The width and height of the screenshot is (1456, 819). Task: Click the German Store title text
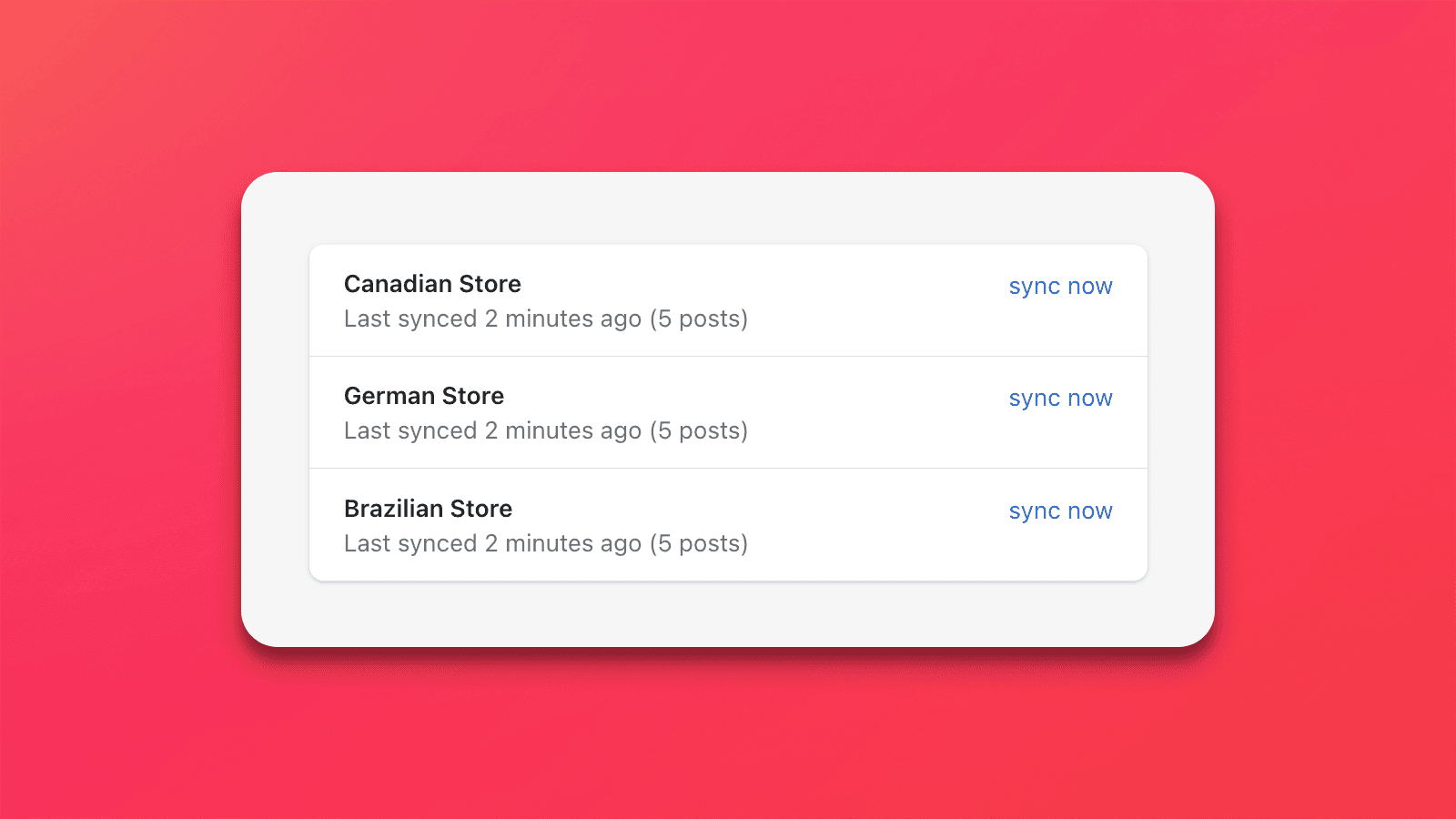coord(424,396)
